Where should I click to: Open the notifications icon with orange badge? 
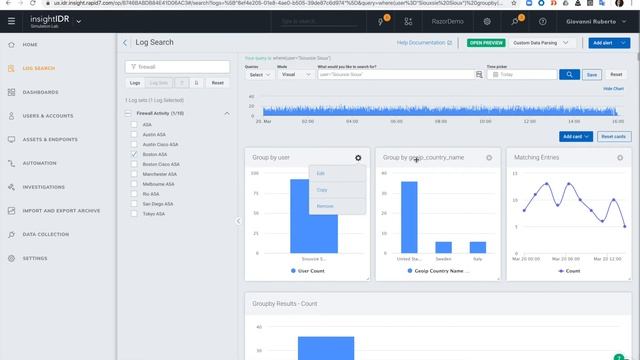[381, 21]
